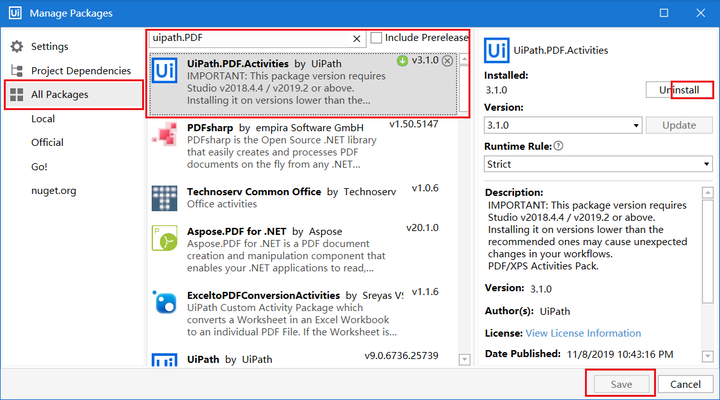Click the Project Dependencies tree icon
This screenshot has height=400, width=720.
17,71
